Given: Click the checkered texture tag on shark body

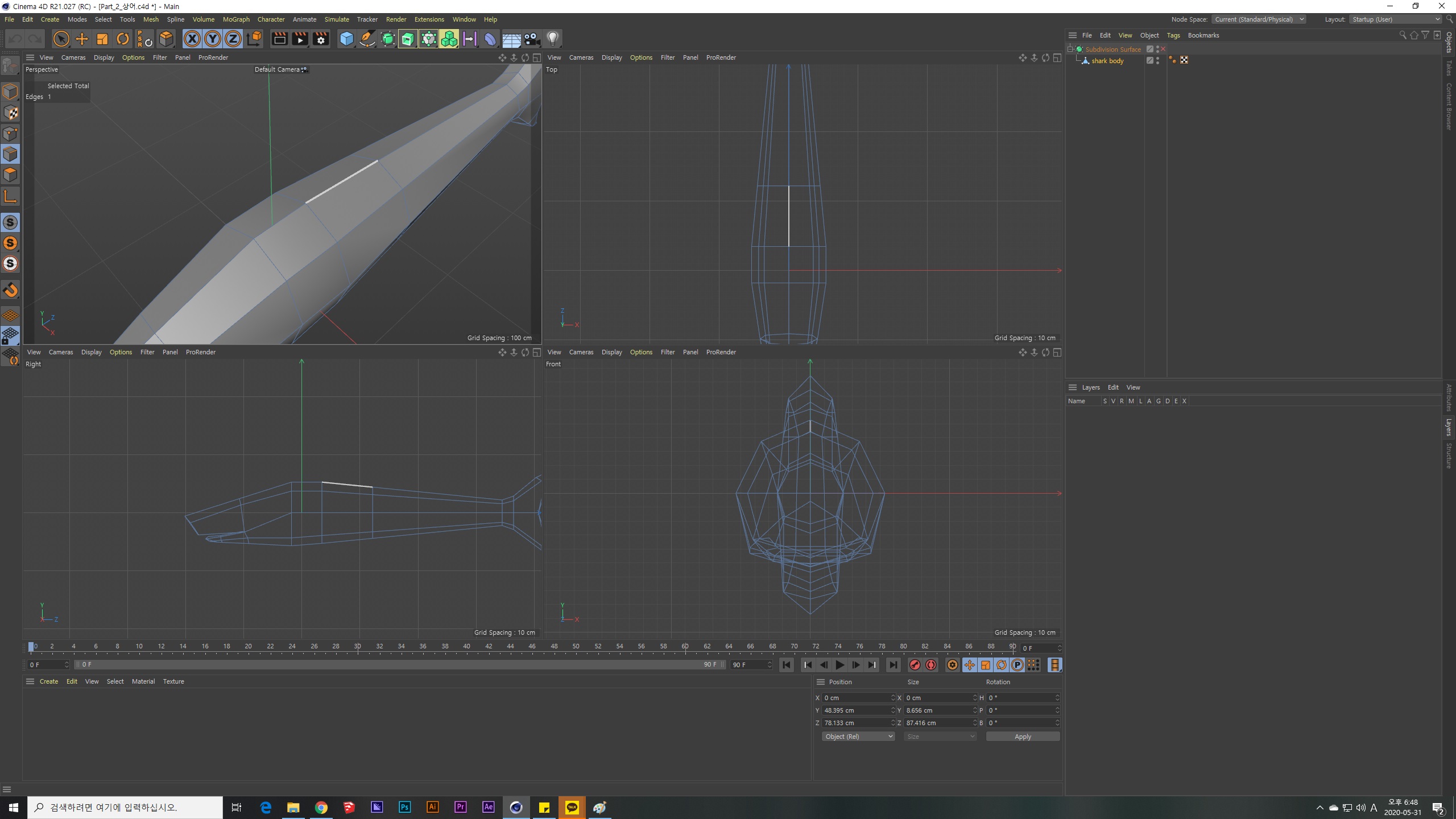Looking at the screenshot, I should pyautogui.click(x=1184, y=60).
